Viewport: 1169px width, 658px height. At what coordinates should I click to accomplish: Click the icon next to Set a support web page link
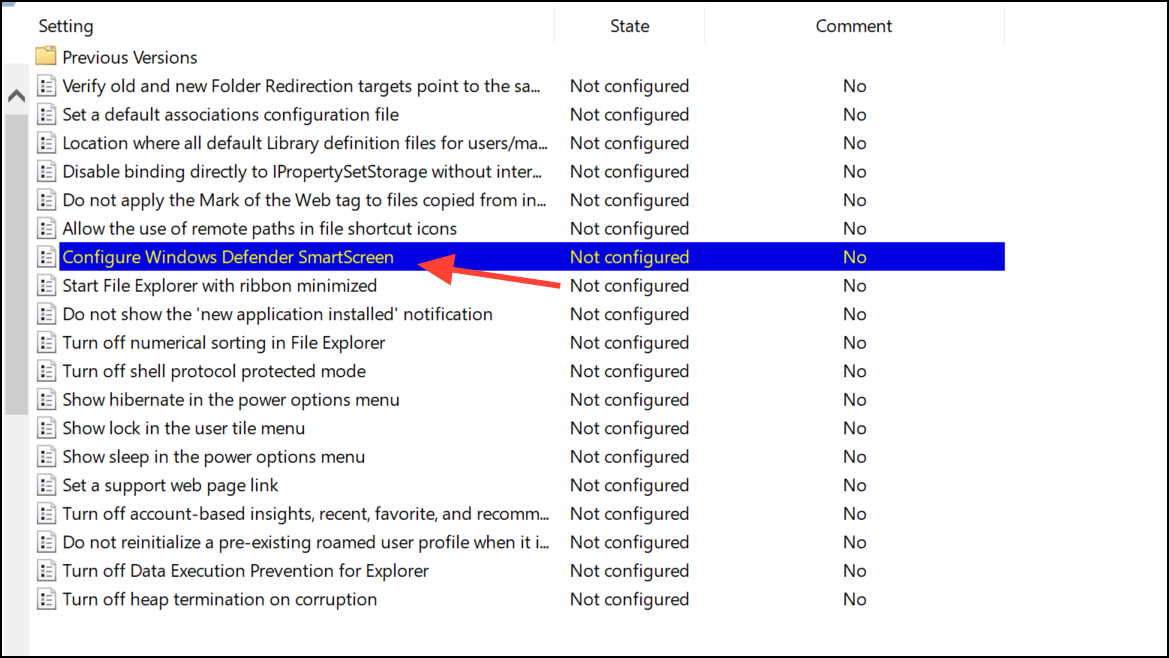[x=46, y=485]
